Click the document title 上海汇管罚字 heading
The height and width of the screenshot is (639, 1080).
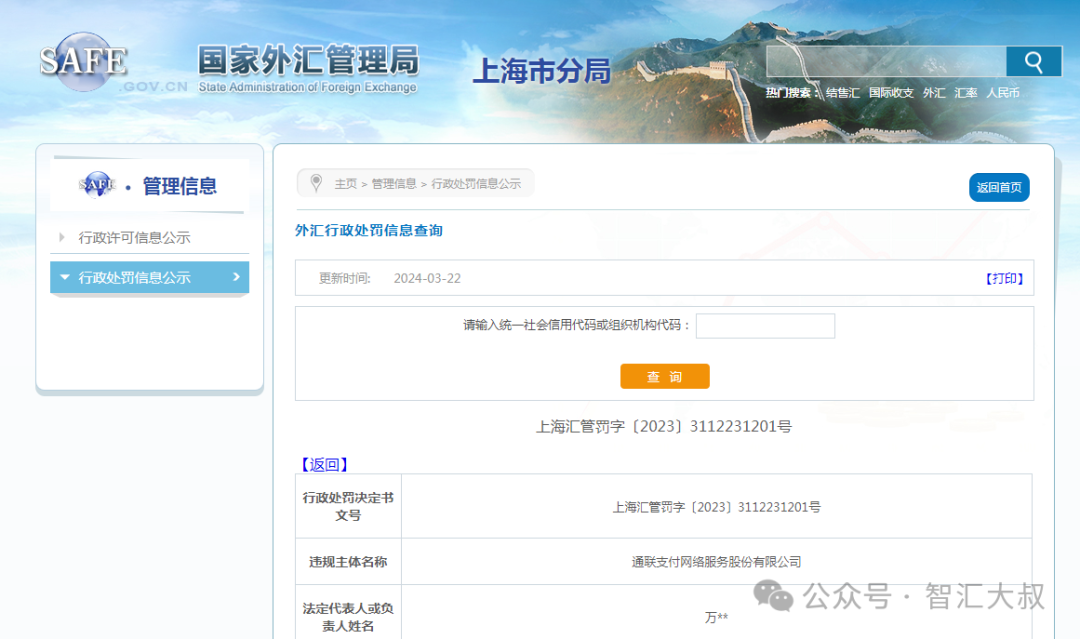664,427
